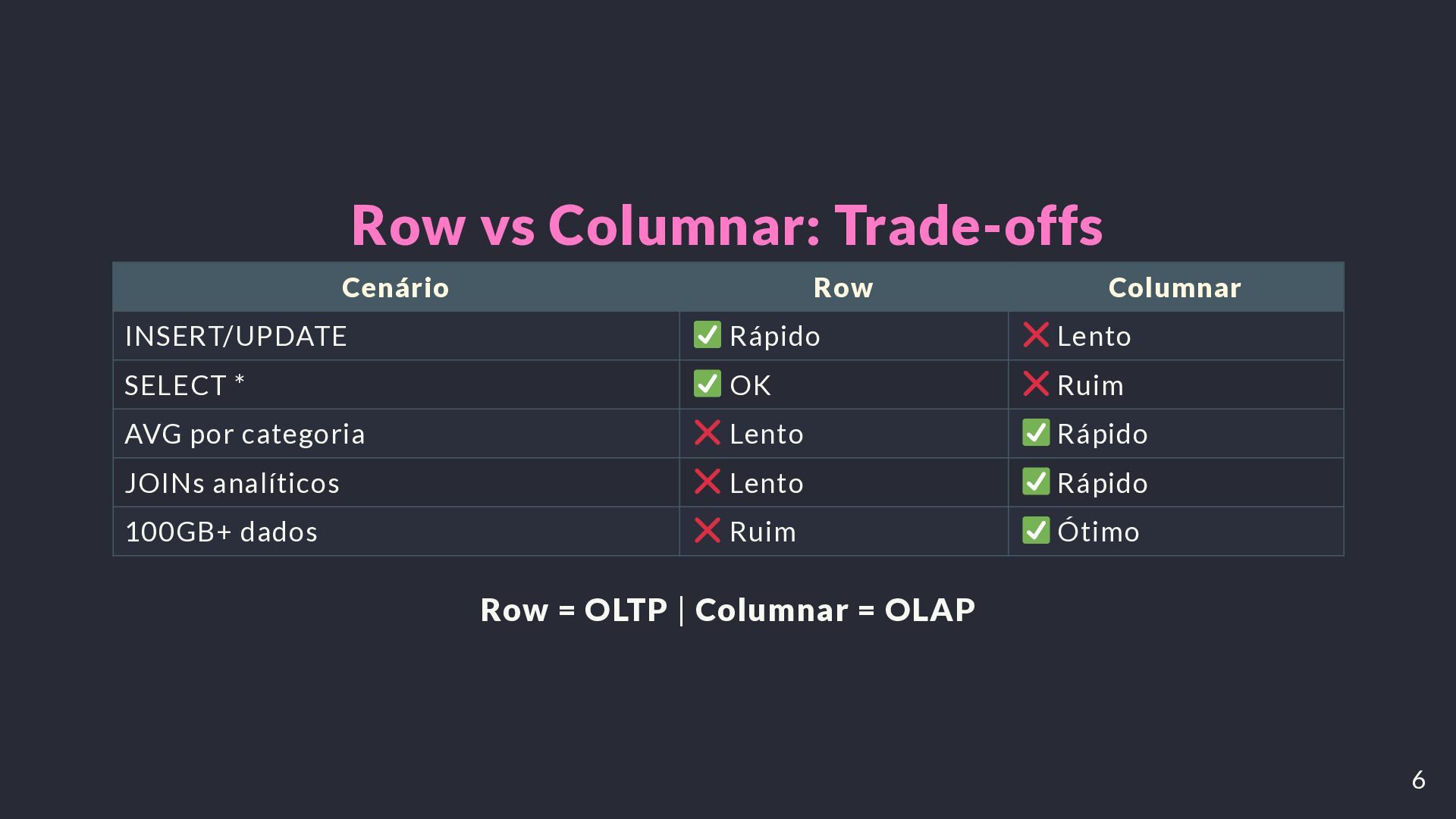Click the Row vs Columnar: Trade-offs title
Image resolution: width=1456 pixels, height=819 pixels.
tap(727, 225)
